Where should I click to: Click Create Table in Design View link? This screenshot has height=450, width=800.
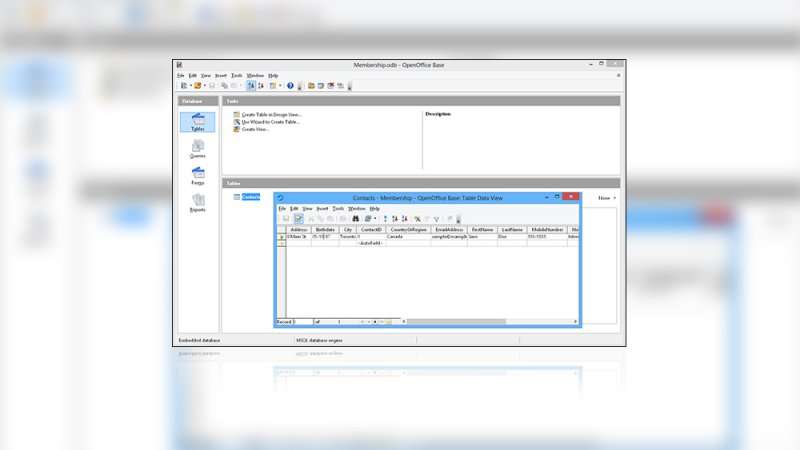pos(271,115)
